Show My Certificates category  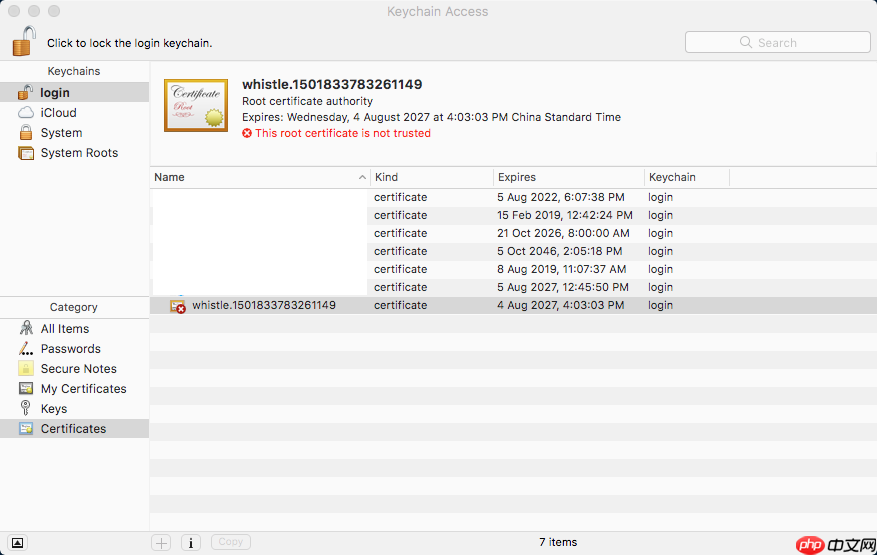click(74, 389)
